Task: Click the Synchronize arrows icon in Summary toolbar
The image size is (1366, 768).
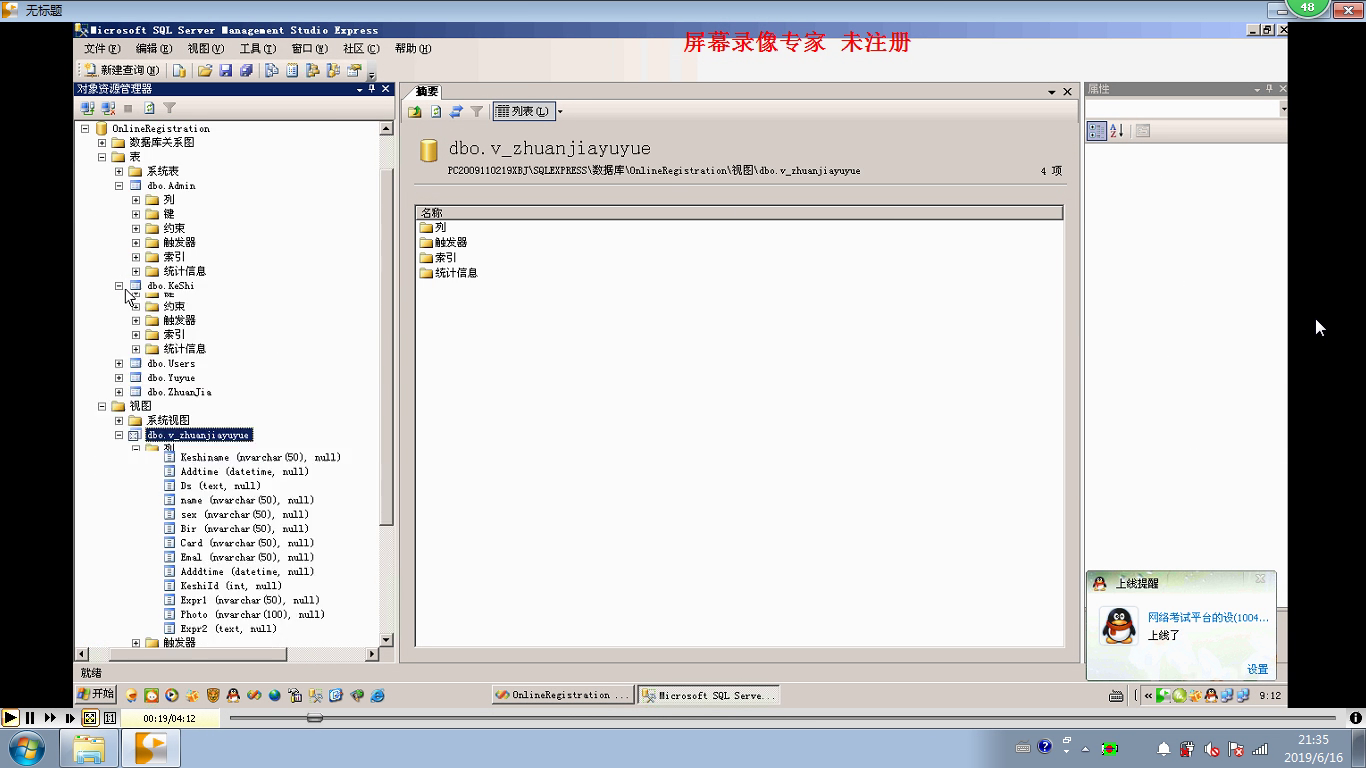Action: (x=457, y=111)
